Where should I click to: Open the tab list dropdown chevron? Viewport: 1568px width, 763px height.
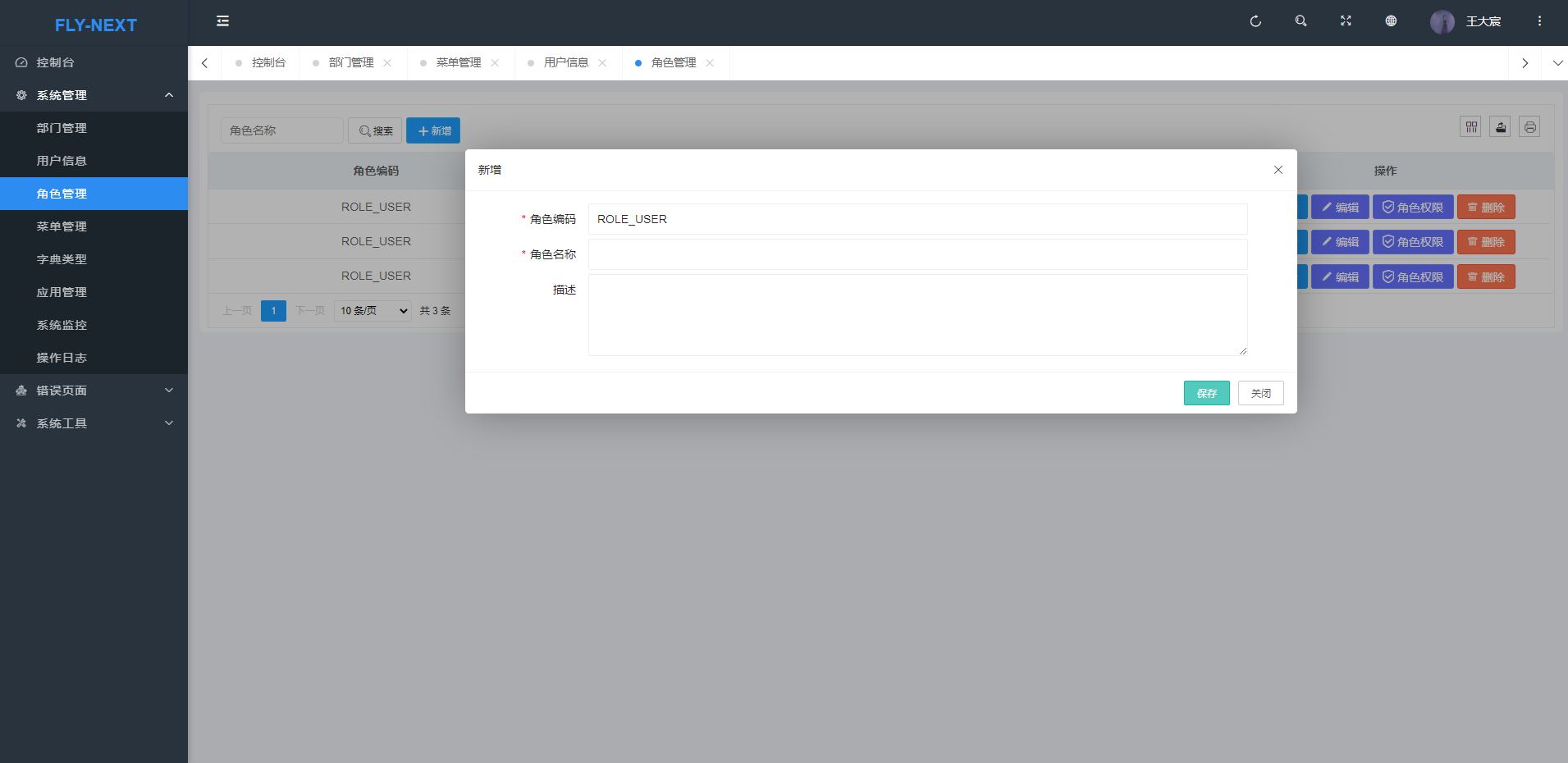pyautogui.click(x=1557, y=63)
